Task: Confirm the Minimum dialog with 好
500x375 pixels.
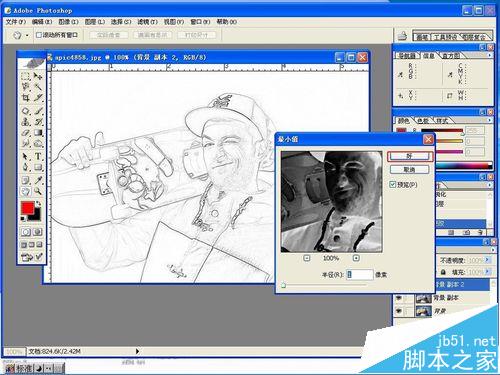Action: pyautogui.click(x=410, y=156)
